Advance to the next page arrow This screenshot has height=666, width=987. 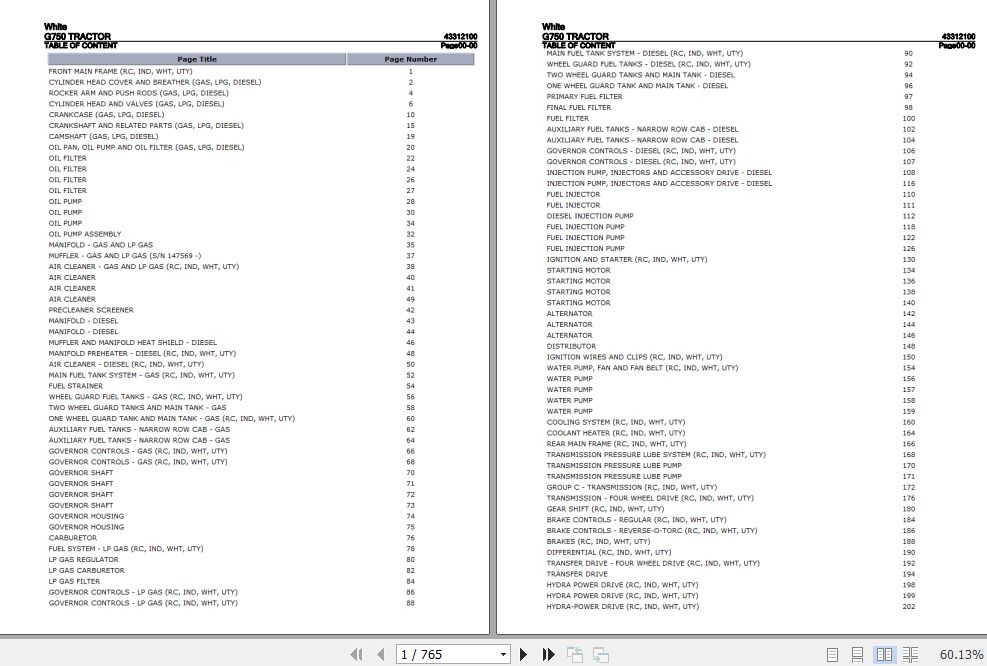pos(524,654)
